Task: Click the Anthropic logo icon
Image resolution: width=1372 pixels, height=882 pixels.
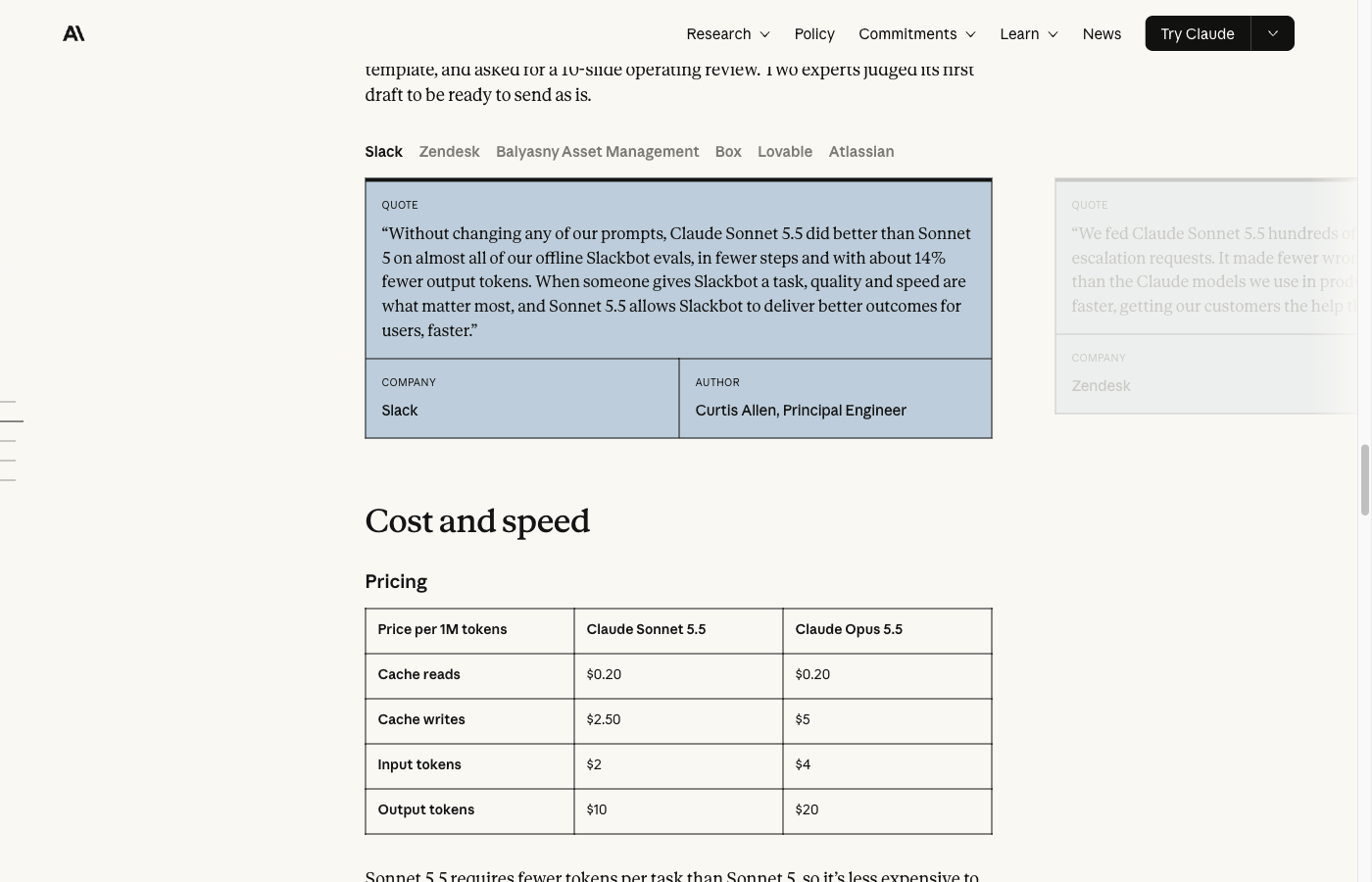Action: coord(73,33)
